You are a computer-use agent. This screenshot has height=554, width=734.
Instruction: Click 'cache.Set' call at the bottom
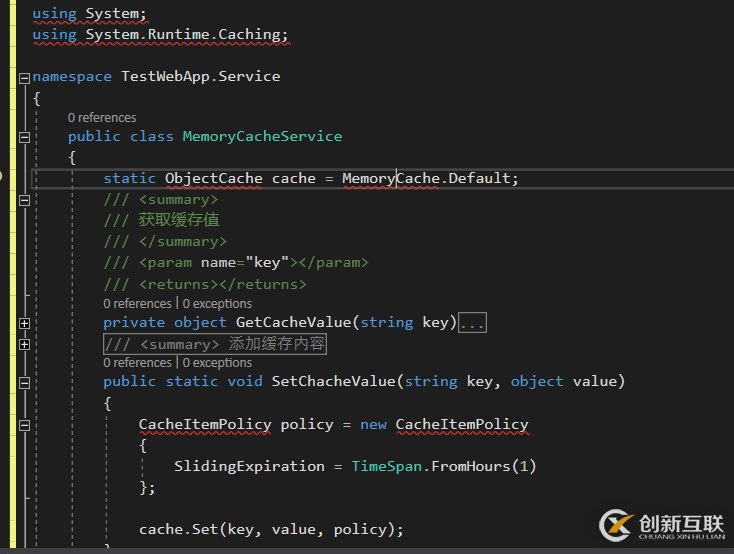[178, 530]
